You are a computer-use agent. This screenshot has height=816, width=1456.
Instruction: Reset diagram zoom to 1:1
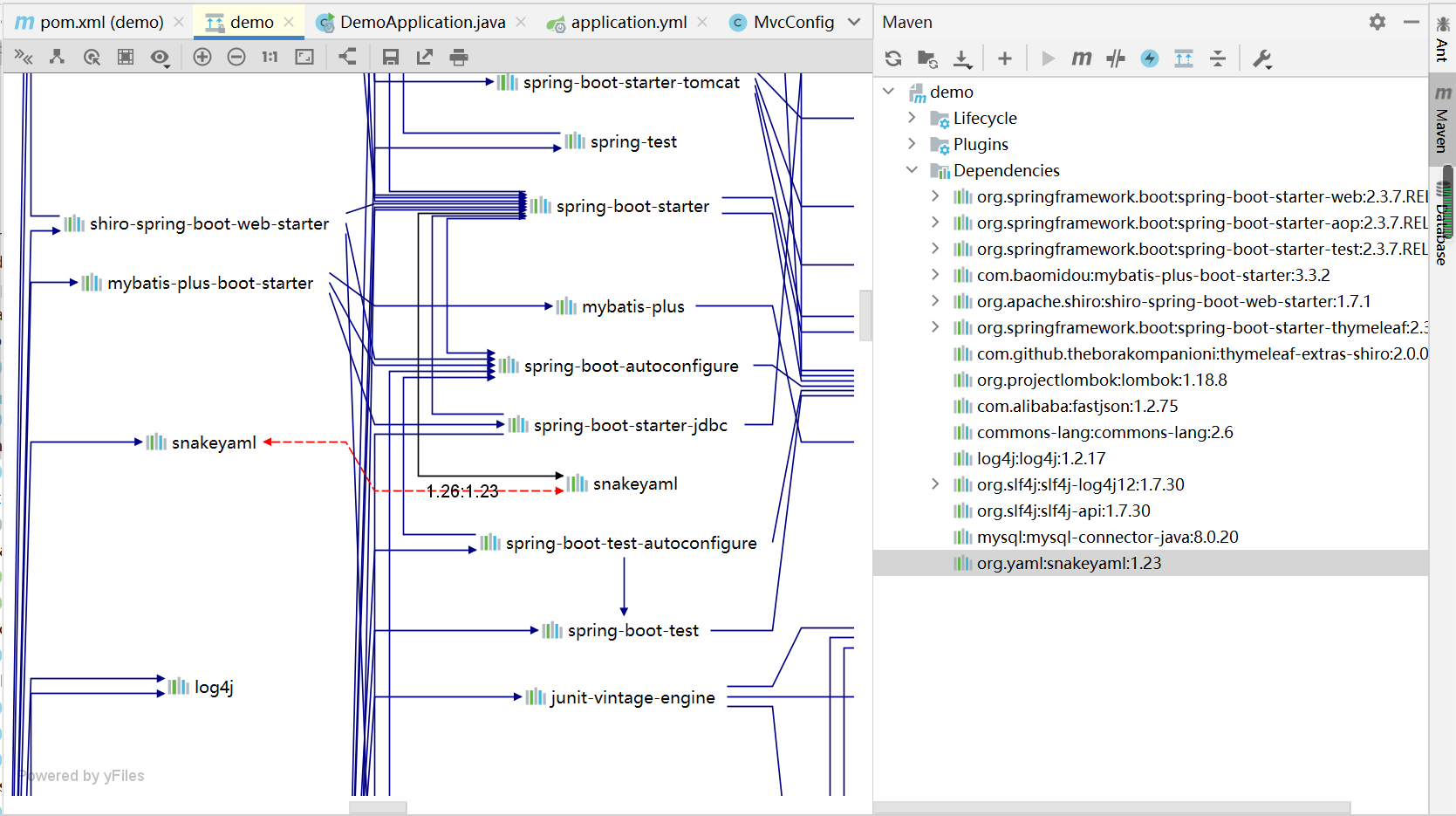pos(269,57)
